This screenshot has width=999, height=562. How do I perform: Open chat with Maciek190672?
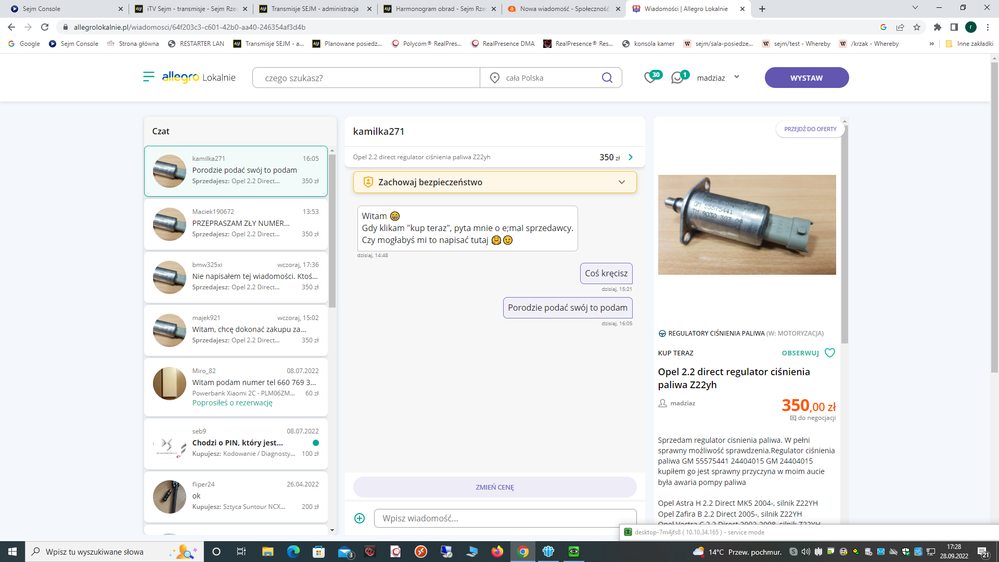coord(236,224)
